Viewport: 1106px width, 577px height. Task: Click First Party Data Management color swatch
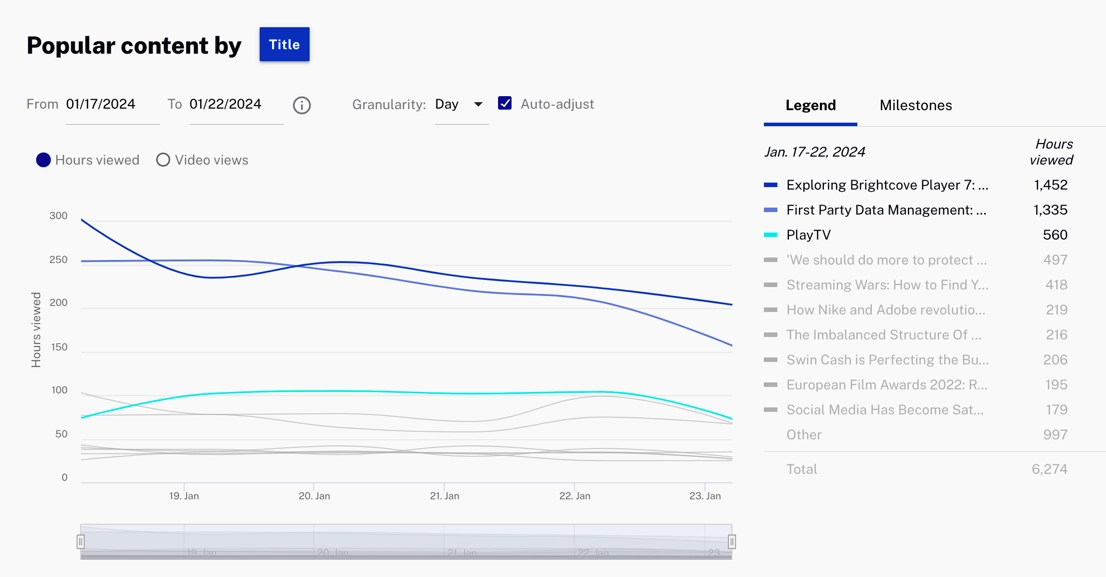coord(771,210)
